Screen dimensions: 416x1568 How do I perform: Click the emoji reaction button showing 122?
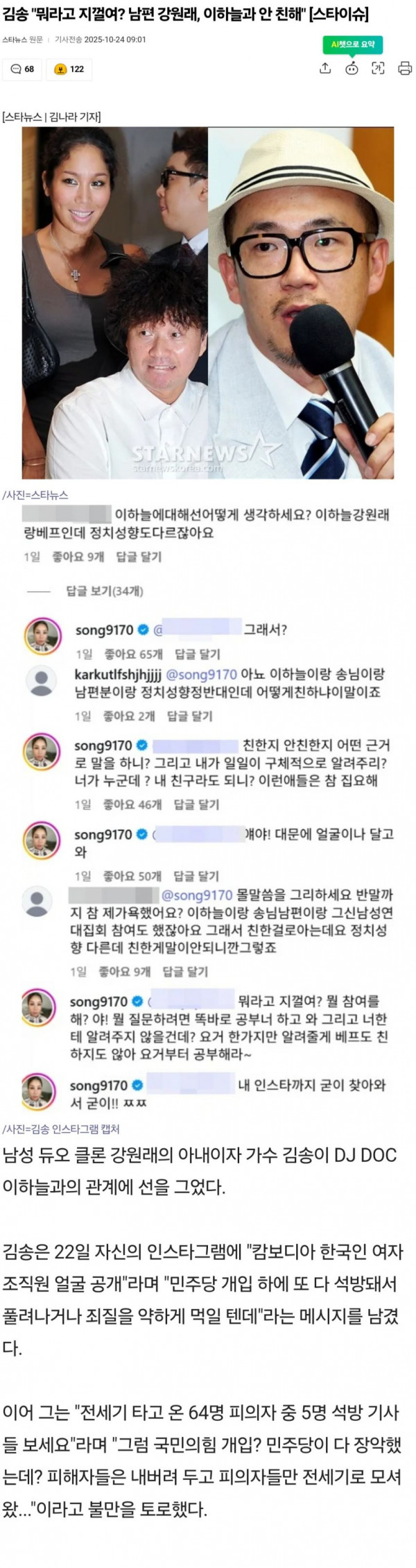pyautogui.click(x=69, y=69)
